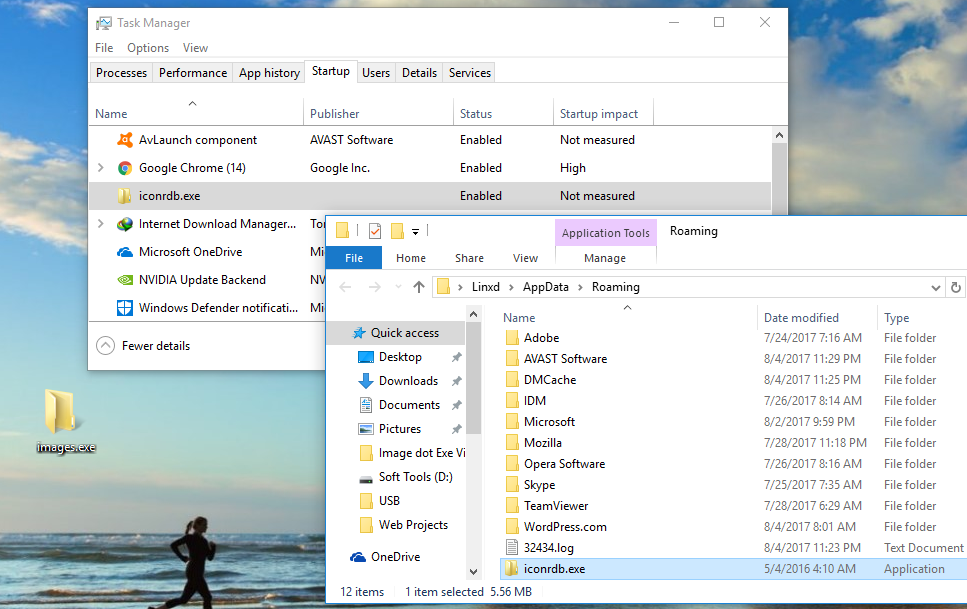Open the Task Manager File menu

pos(104,48)
